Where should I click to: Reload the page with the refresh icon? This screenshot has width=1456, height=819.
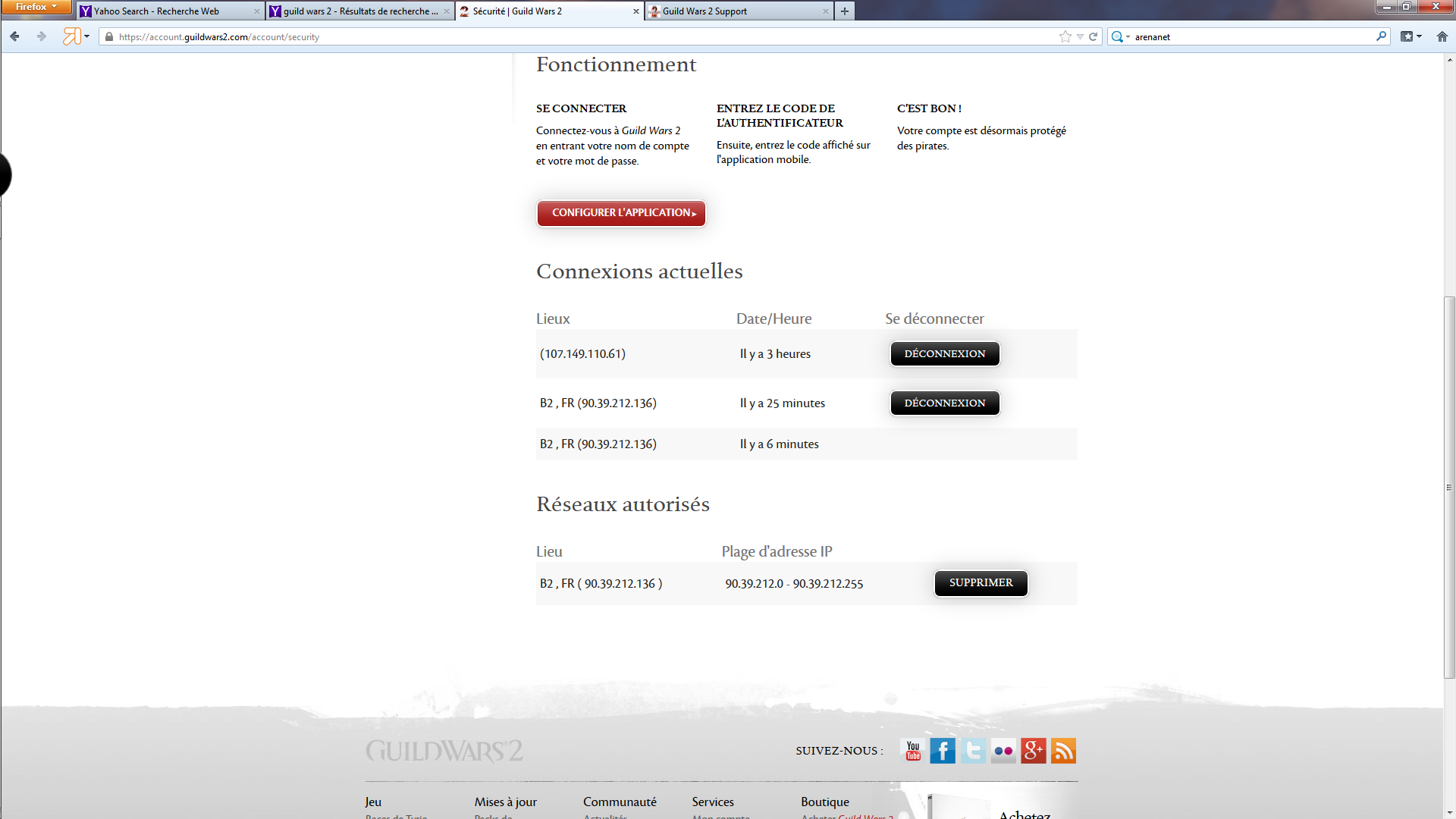1094,36
